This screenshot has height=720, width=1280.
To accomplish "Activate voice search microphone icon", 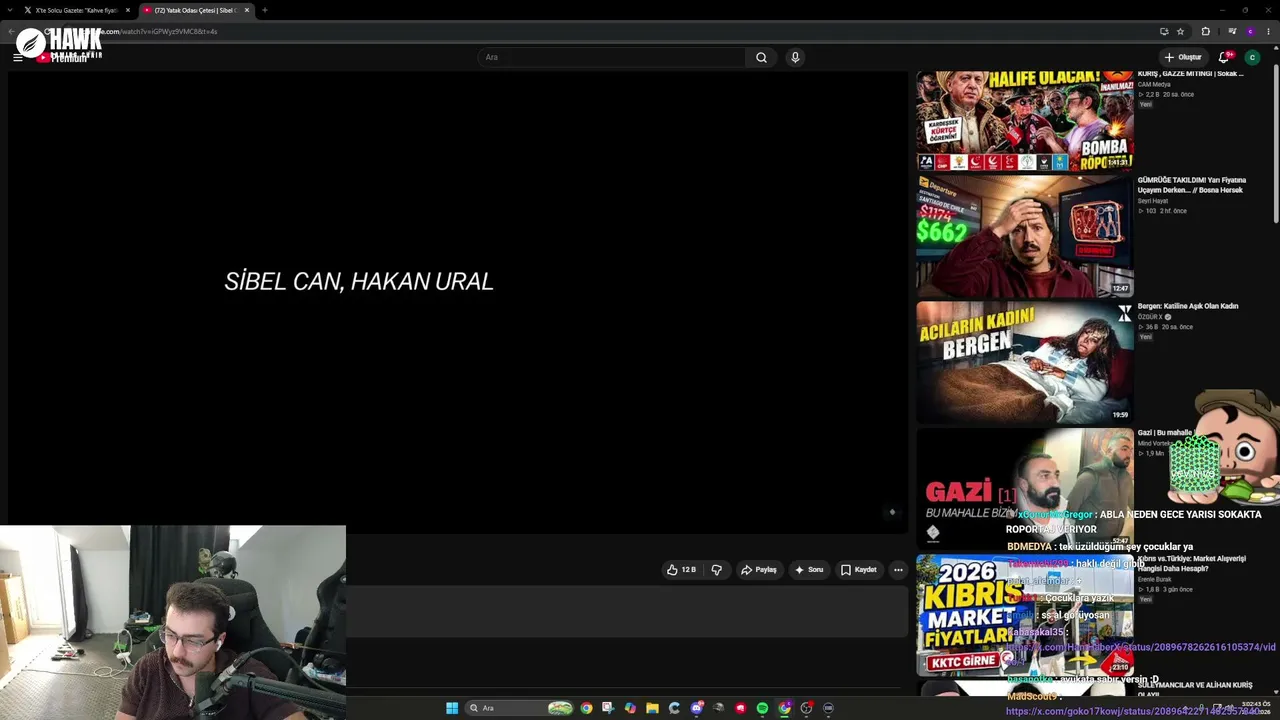I will 795,57.
